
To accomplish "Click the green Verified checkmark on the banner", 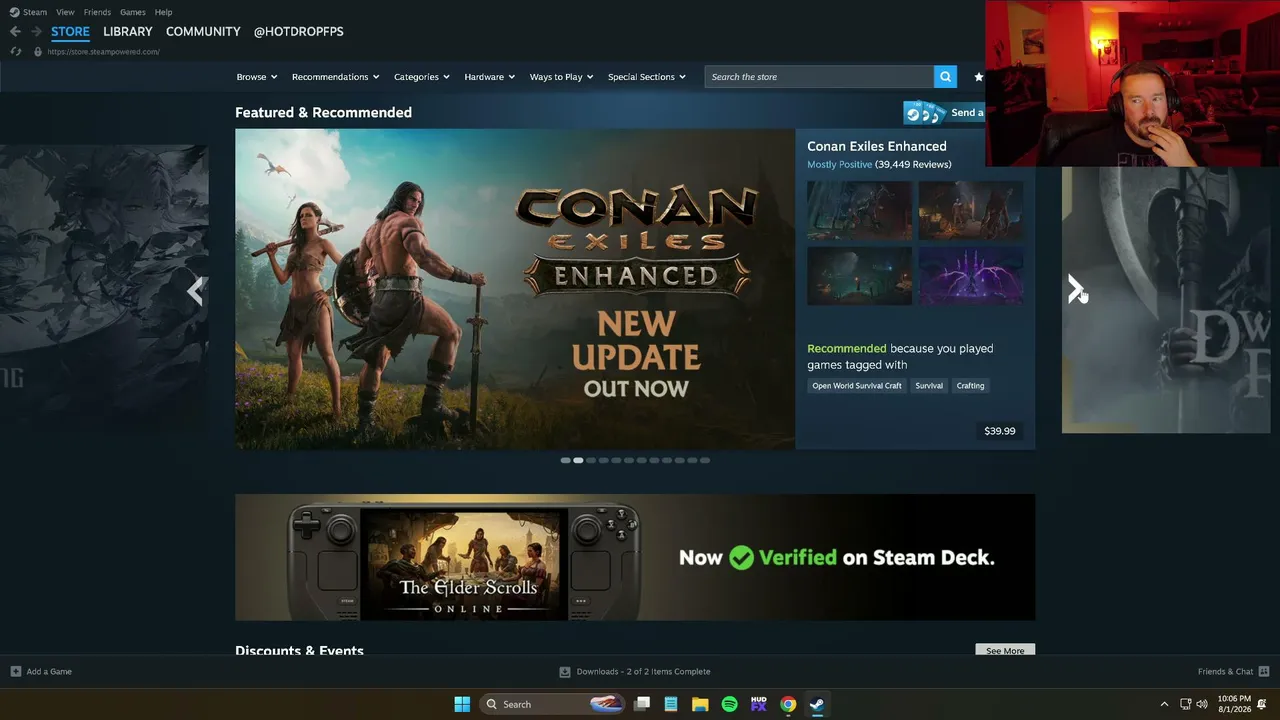I will coord(741,558).
